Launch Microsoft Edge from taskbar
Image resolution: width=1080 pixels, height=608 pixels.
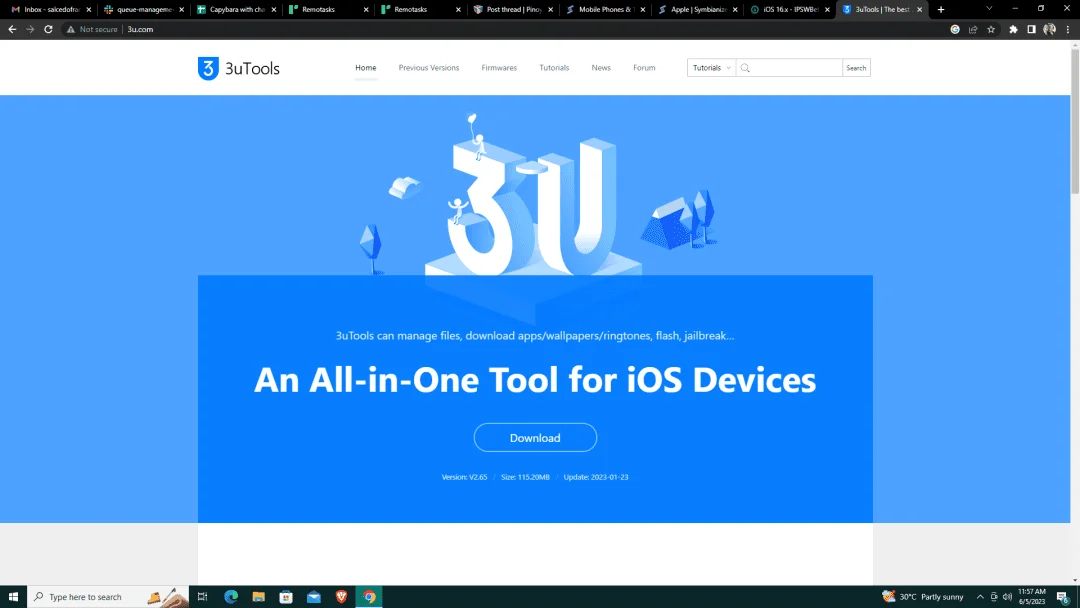click(231, 596)
